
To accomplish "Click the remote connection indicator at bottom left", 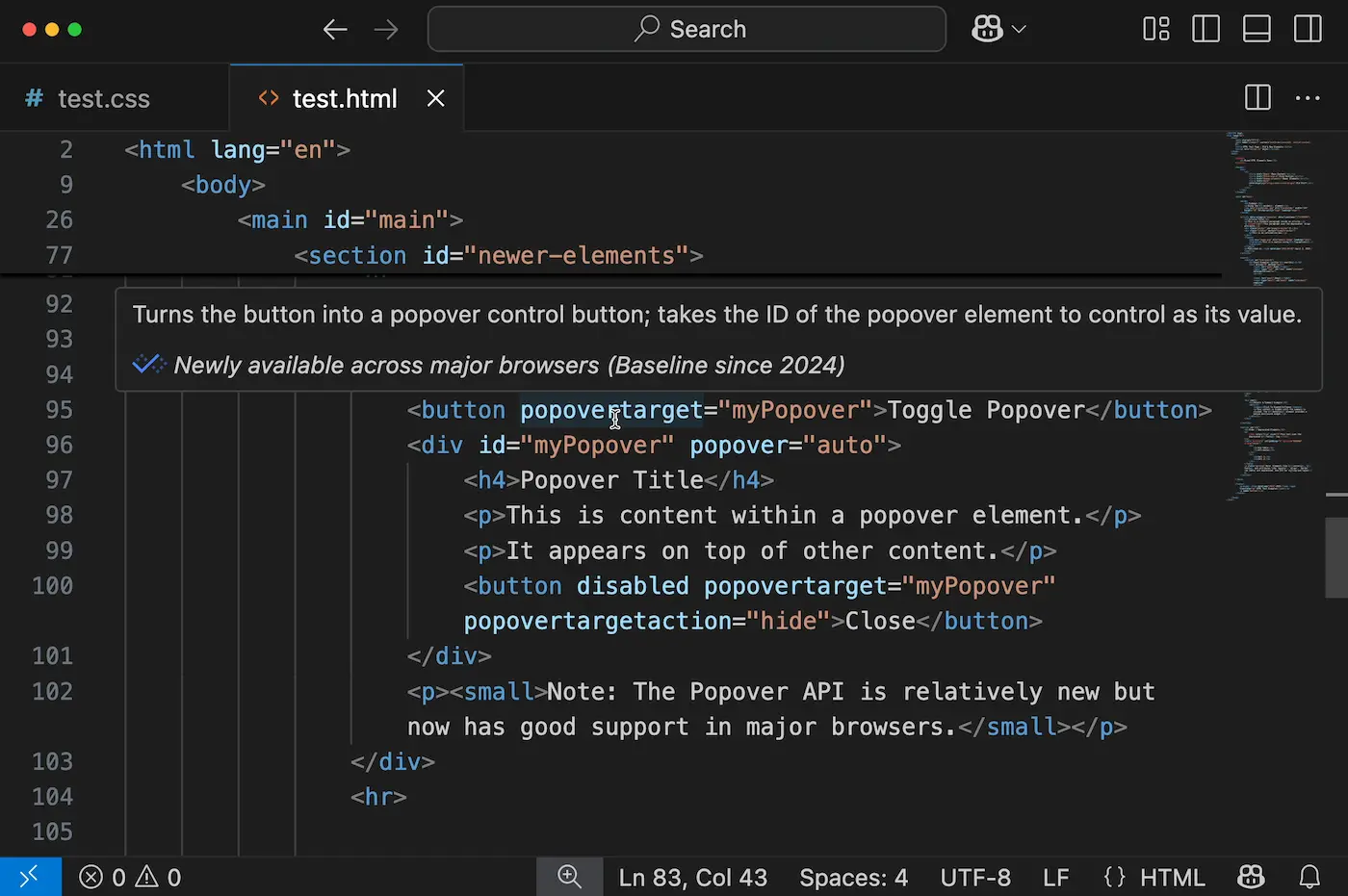I will click(29, 877).
